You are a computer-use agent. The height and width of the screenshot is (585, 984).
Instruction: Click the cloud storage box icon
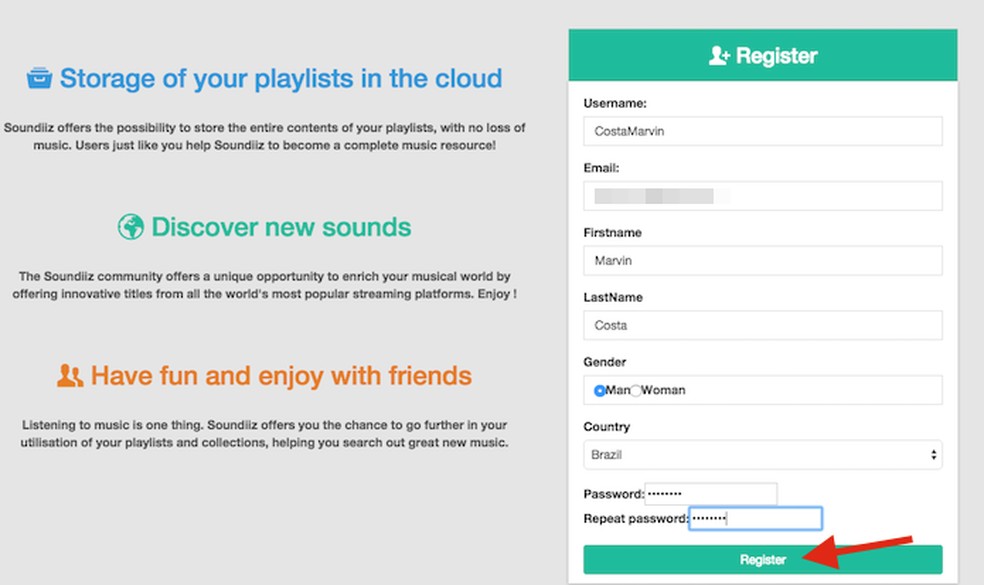point(39,78)
